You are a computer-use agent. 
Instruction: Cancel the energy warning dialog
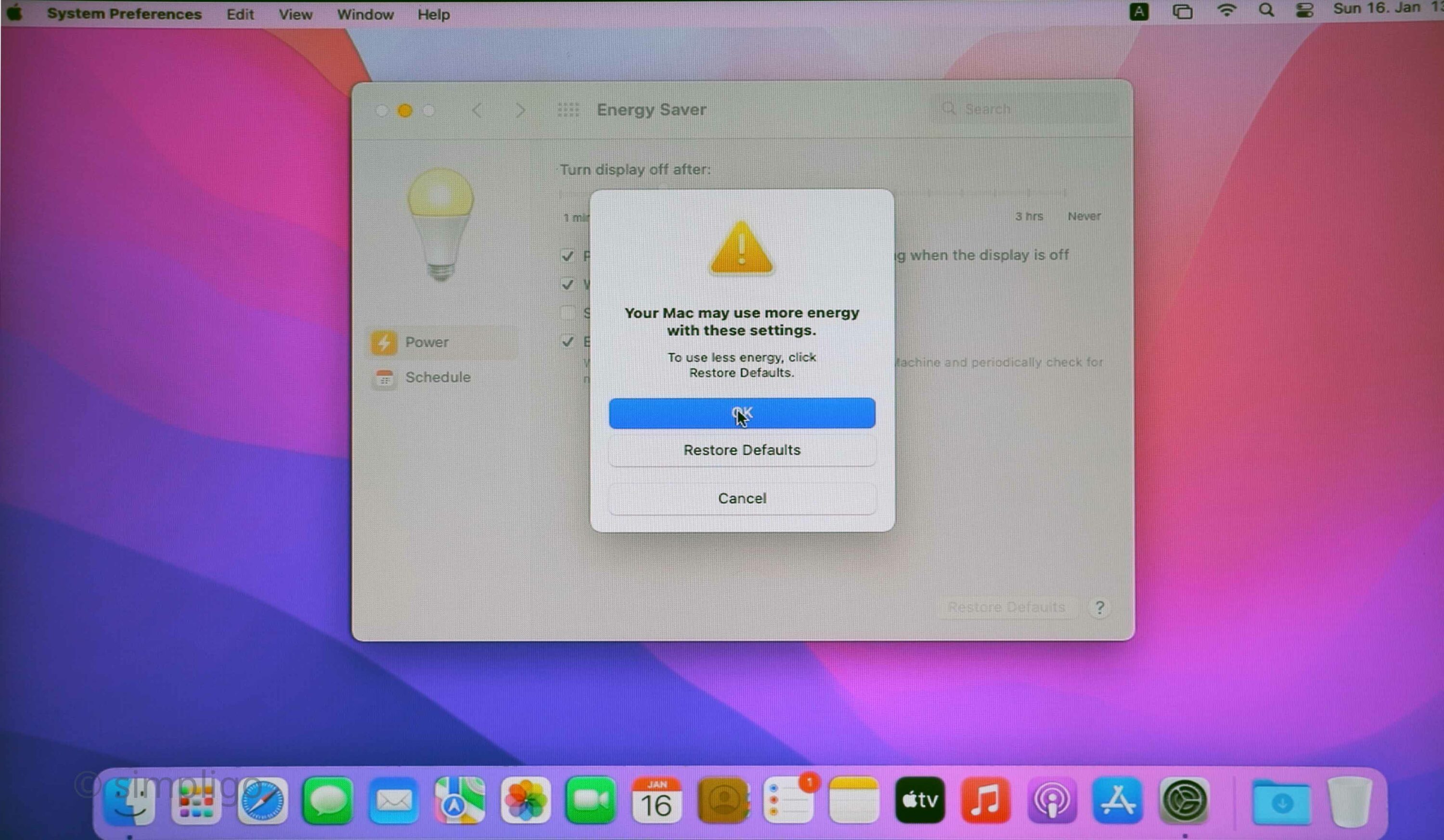741,498
